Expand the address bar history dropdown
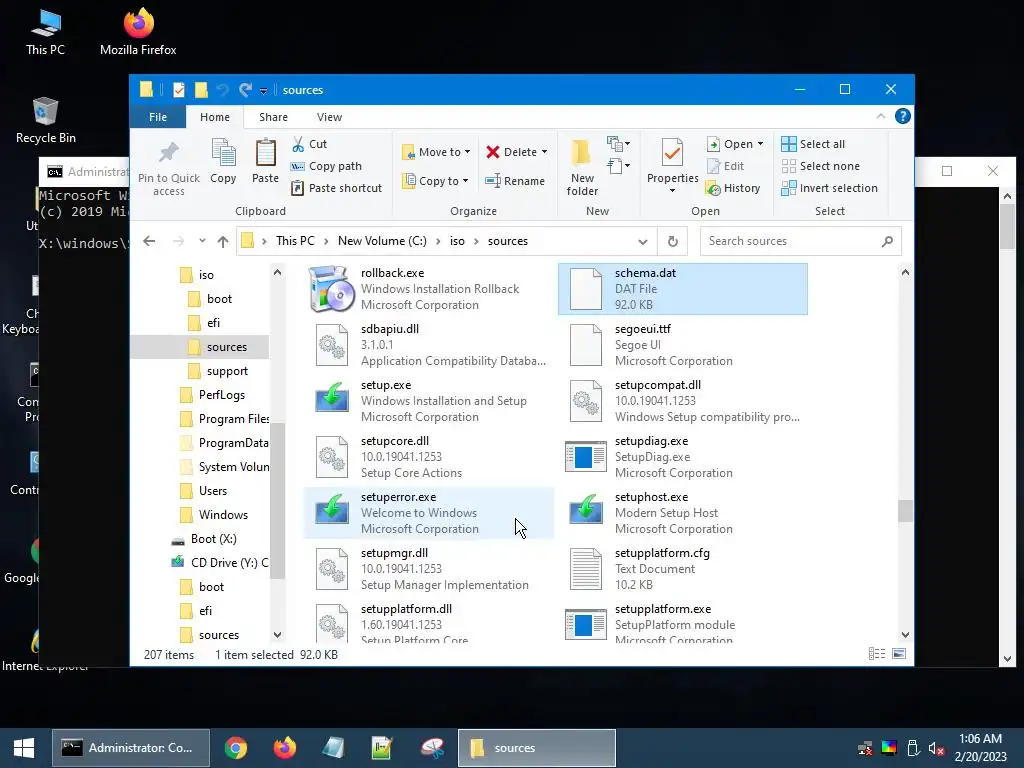Viewport: 1024px width, 768px height. tap(643, 242)
